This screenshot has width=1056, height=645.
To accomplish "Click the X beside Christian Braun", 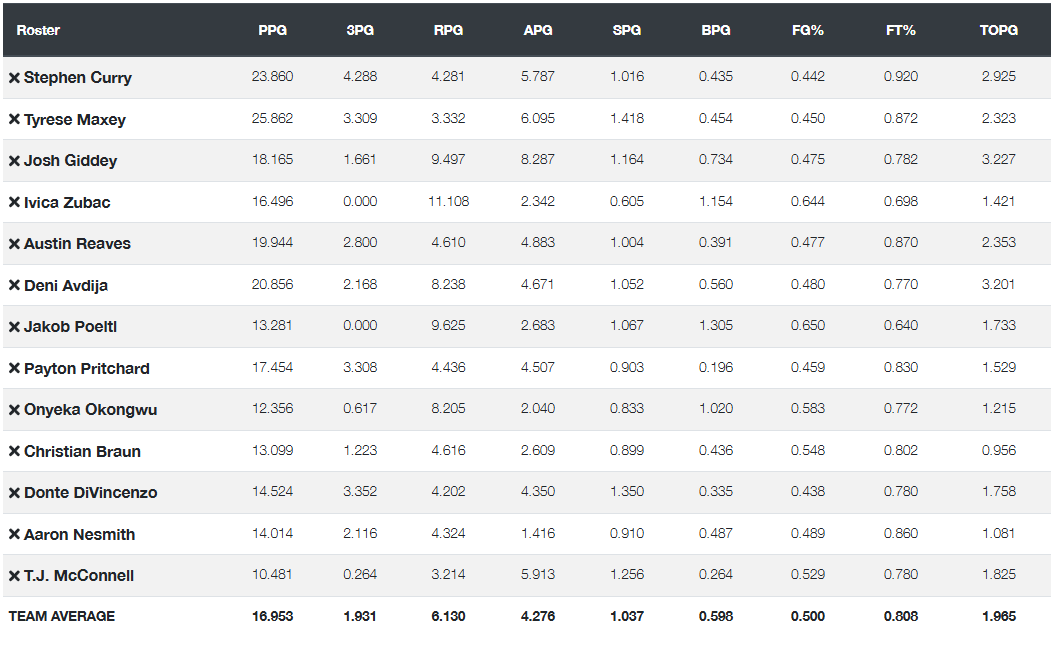I will tap(14, 451).
